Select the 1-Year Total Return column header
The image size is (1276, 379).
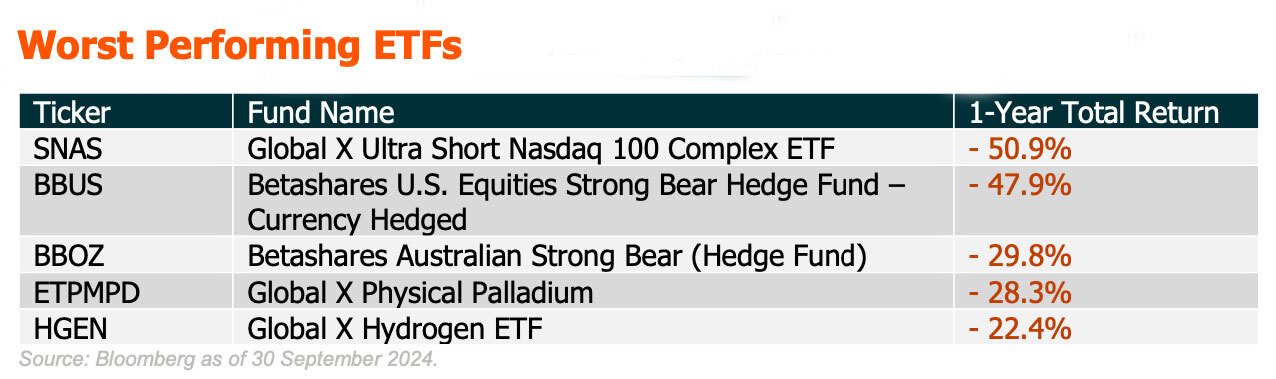pyautogui.click(x=1094, y=112)
